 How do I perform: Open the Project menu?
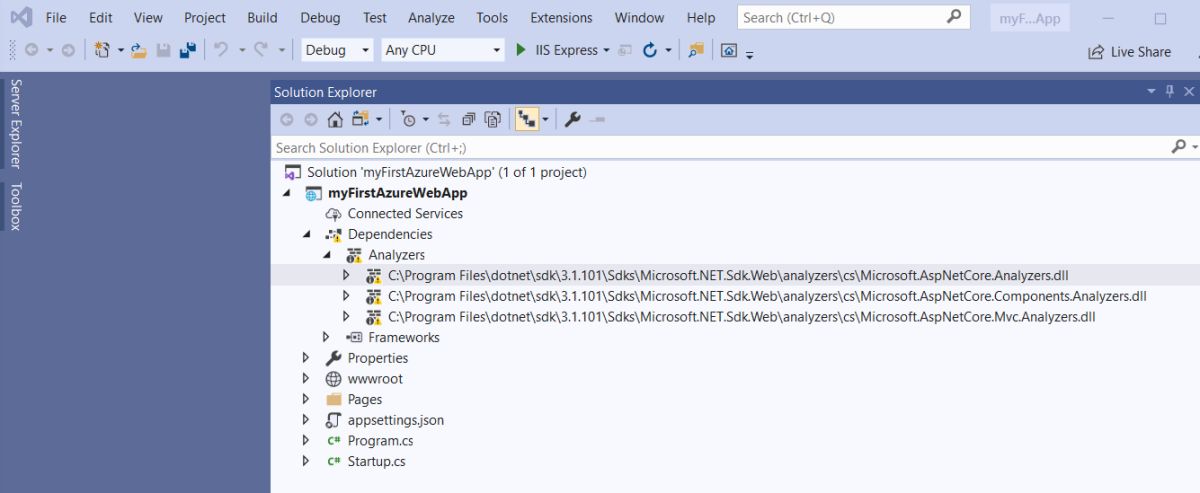point(205,17)
